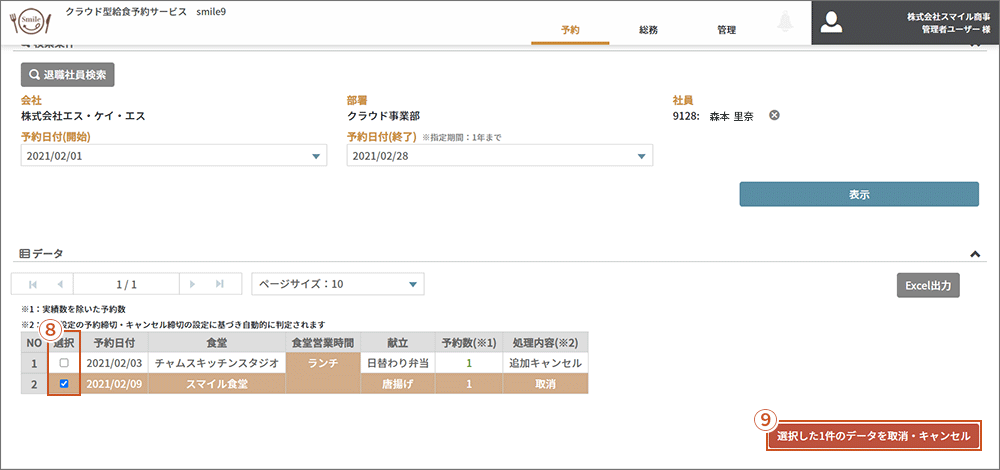Go to next page of results
1000x470 pixels.
click(193, 284)
